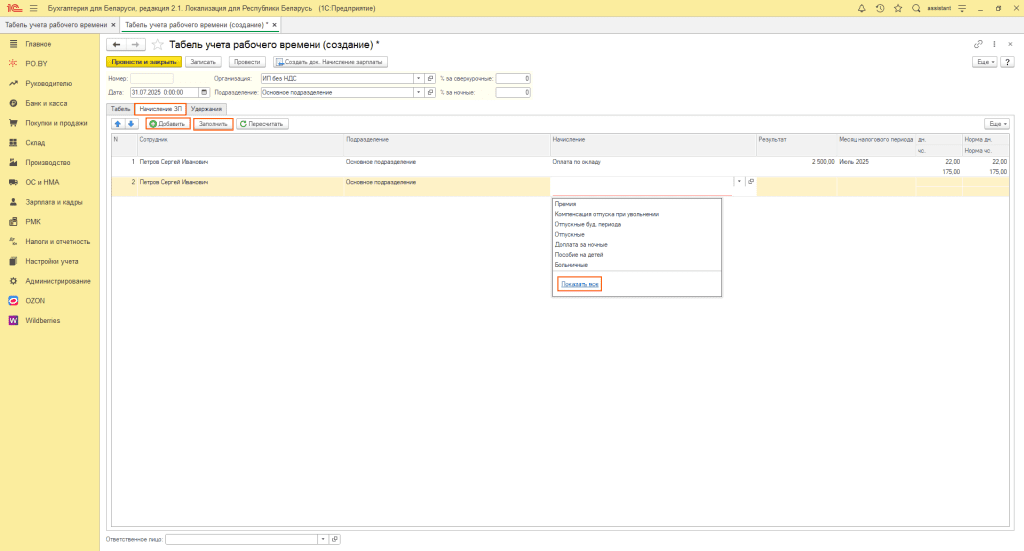Focus the % за сверхурочные field
Image resolution: width=1024 pixels, height=551 pixels.
(513, 78)
